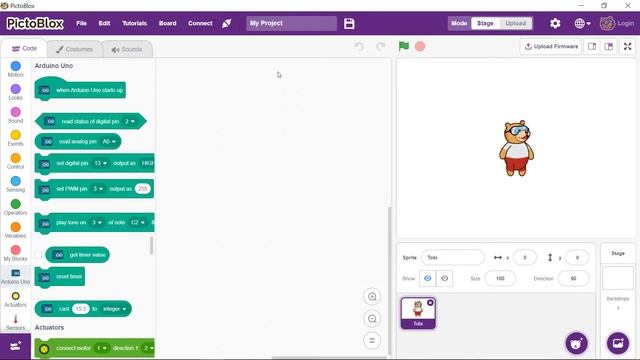Open the Sound block category
The image size is (640, 360).
pos(16,115)
